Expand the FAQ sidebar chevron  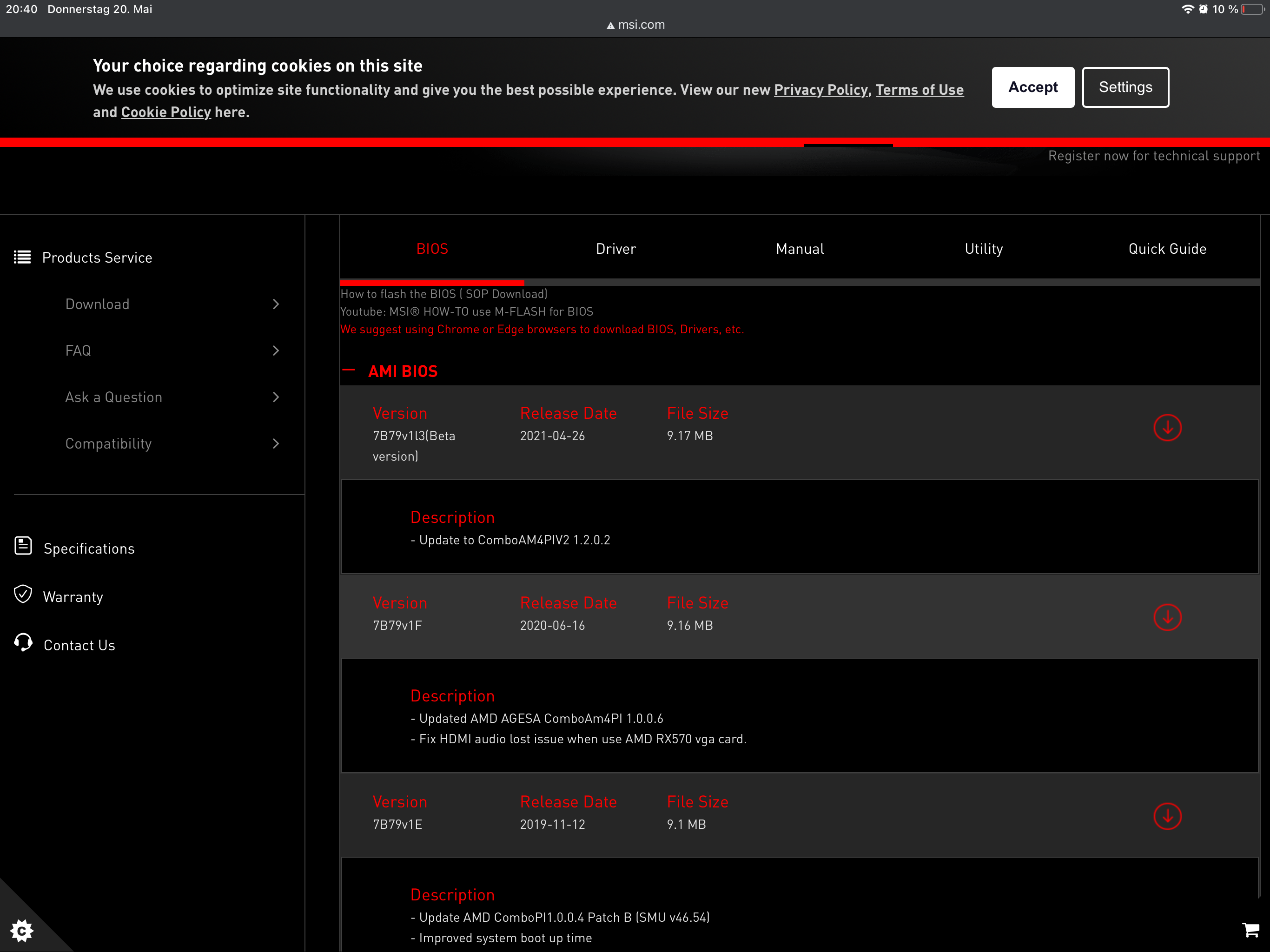276,351
